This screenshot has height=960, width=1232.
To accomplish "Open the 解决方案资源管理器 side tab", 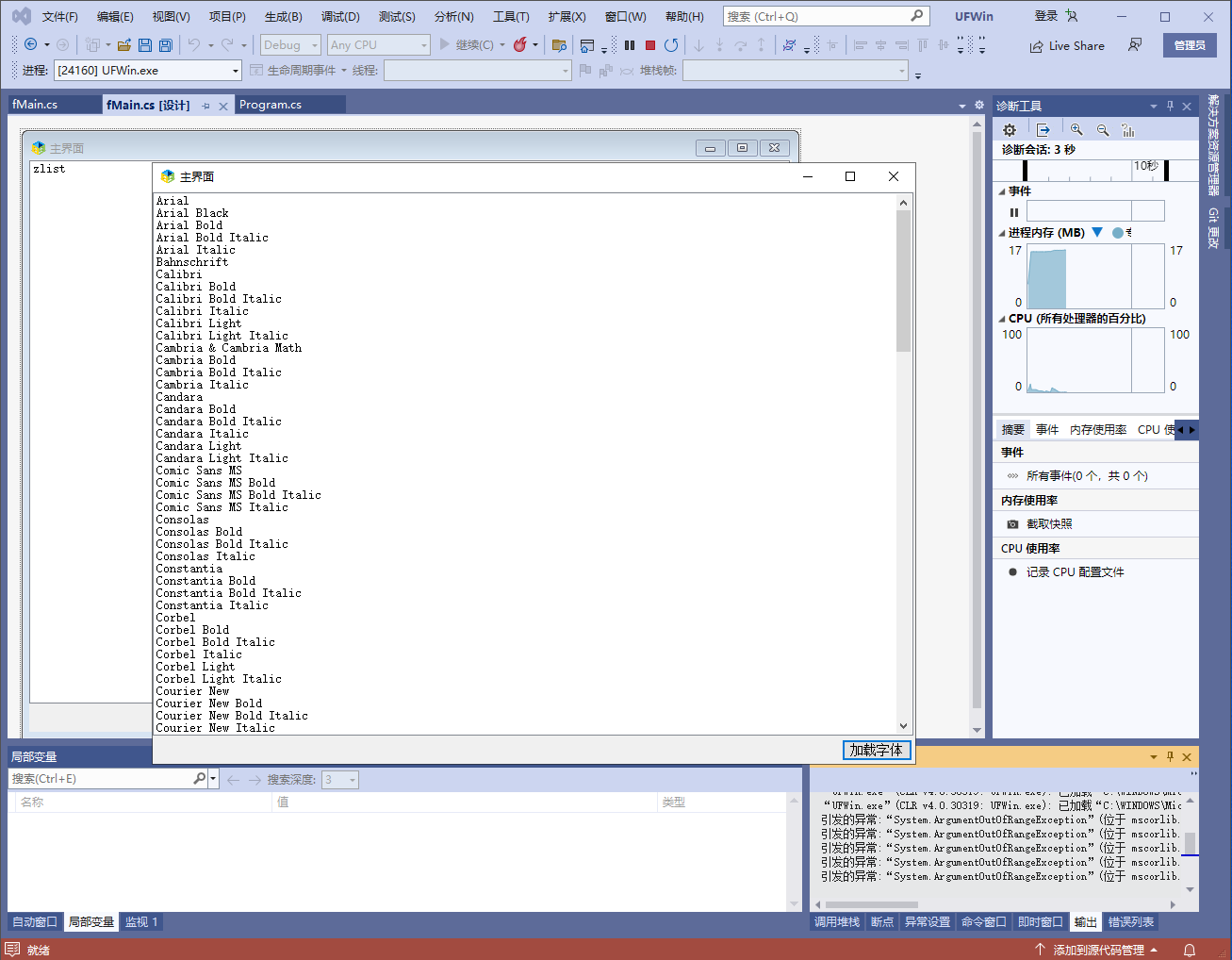I will [x=1214, y=143].
